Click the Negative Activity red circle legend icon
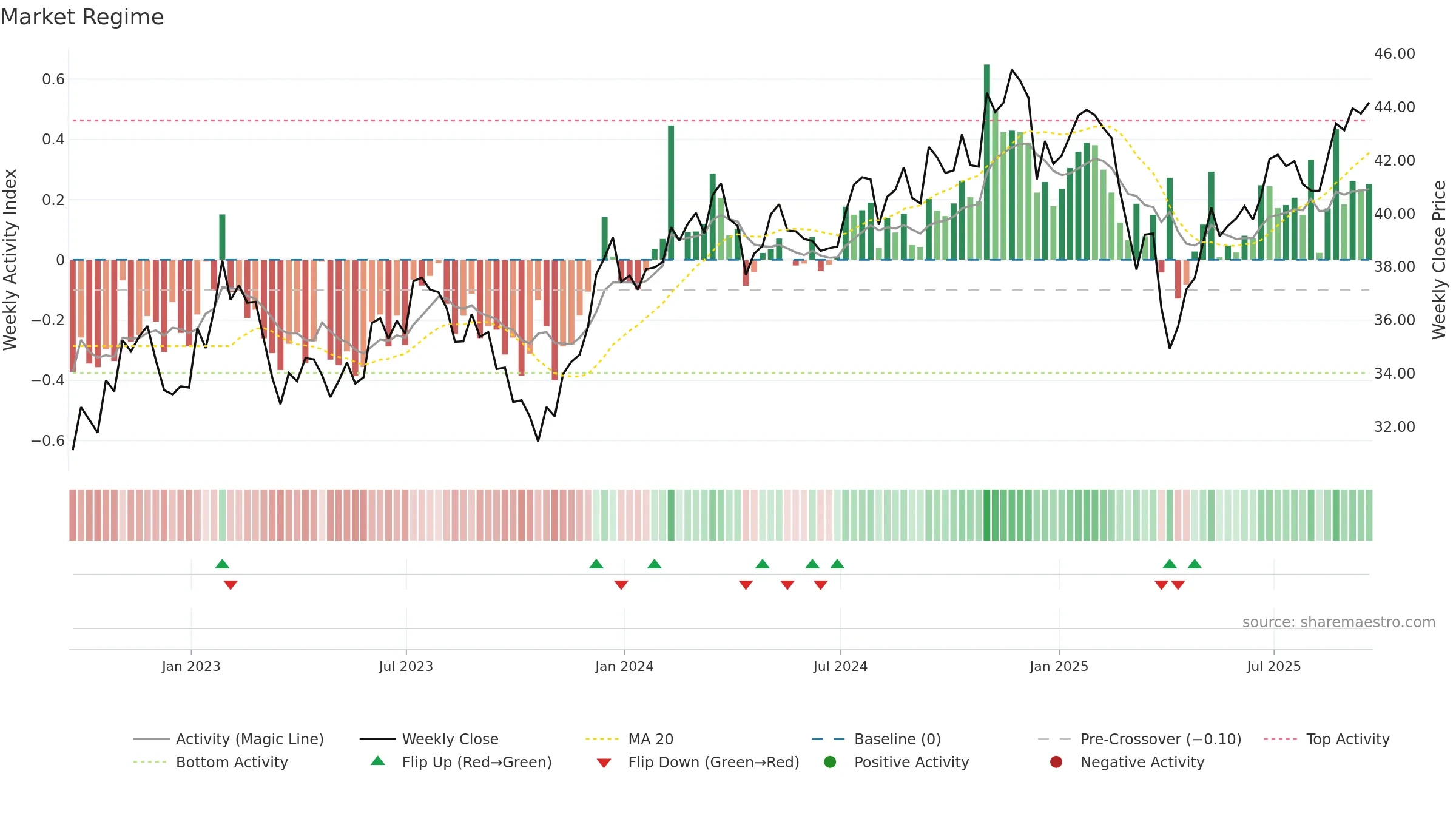 click(1056, 762)
